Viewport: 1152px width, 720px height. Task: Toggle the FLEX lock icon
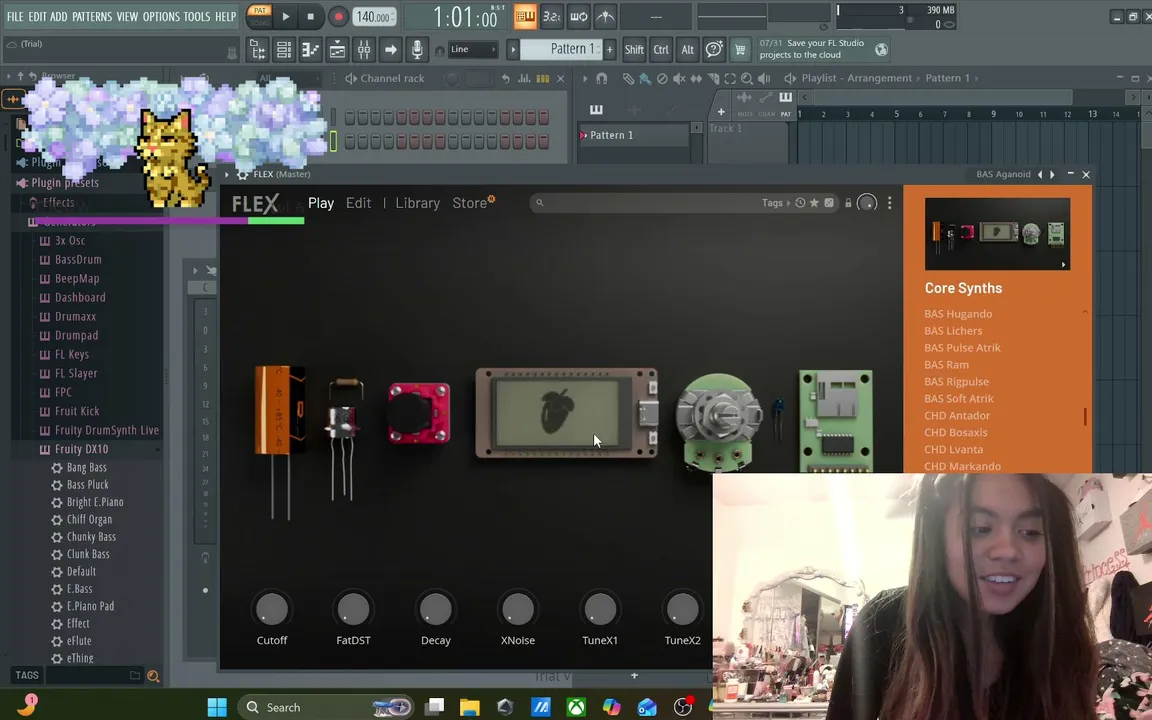coord(848,203)
